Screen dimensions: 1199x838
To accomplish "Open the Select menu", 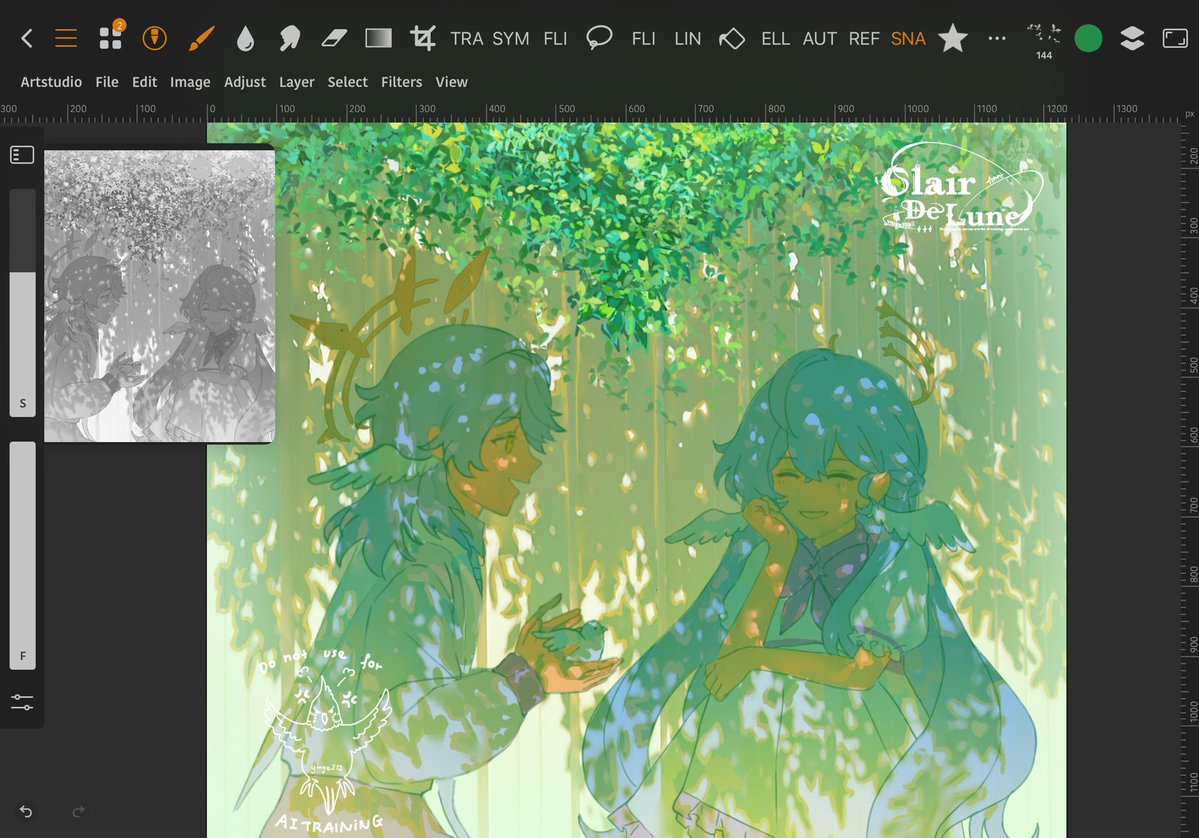I will 348,82.
